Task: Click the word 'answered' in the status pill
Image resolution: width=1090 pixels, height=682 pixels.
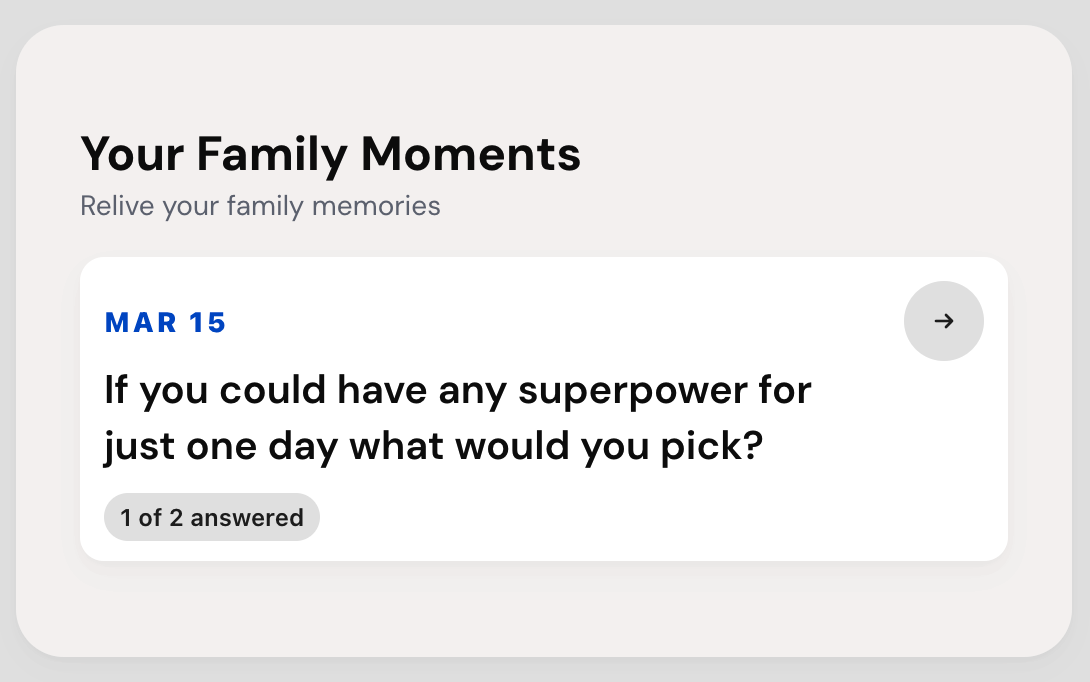Action: click(x=247, y=518)
